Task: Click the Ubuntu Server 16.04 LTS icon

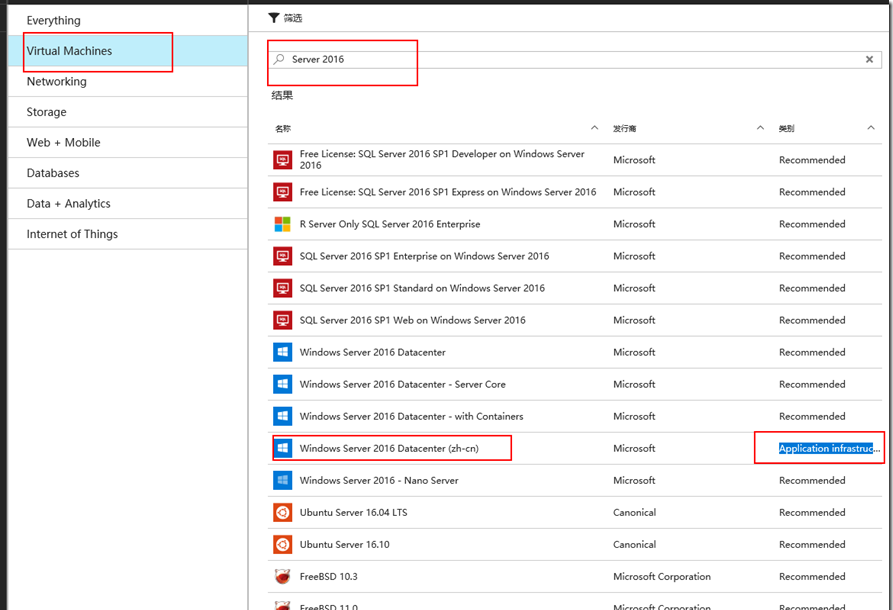Action: (x=282, y=513)
